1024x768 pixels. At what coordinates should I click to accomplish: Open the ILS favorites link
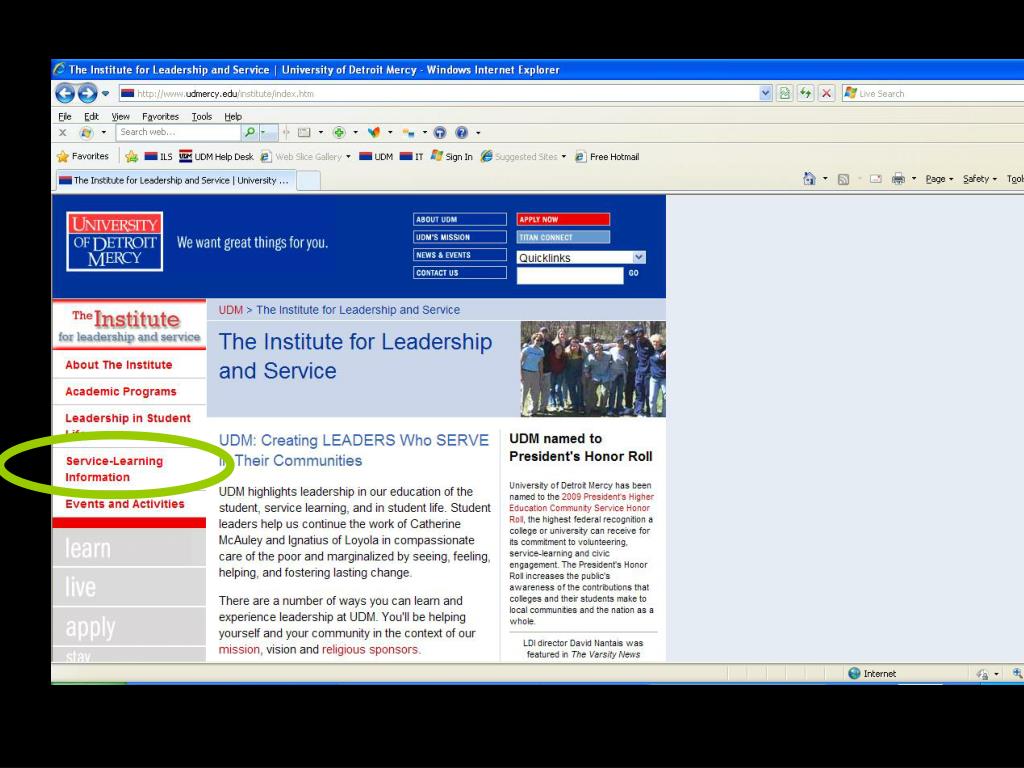158,157
